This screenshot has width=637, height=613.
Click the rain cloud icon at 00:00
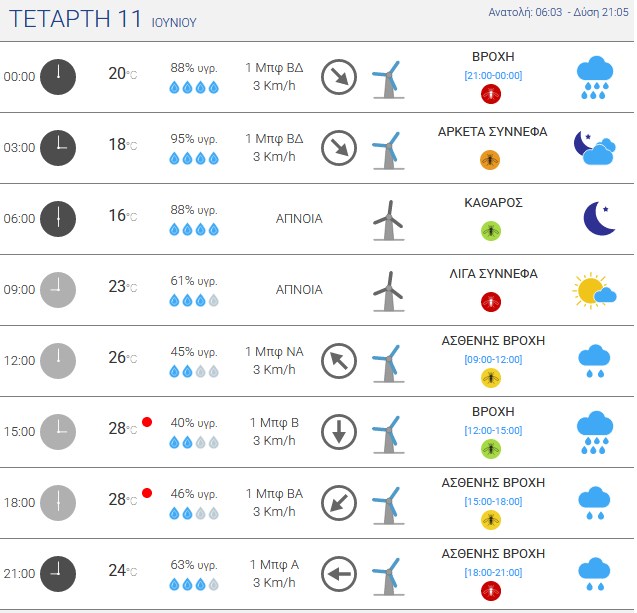595,78
